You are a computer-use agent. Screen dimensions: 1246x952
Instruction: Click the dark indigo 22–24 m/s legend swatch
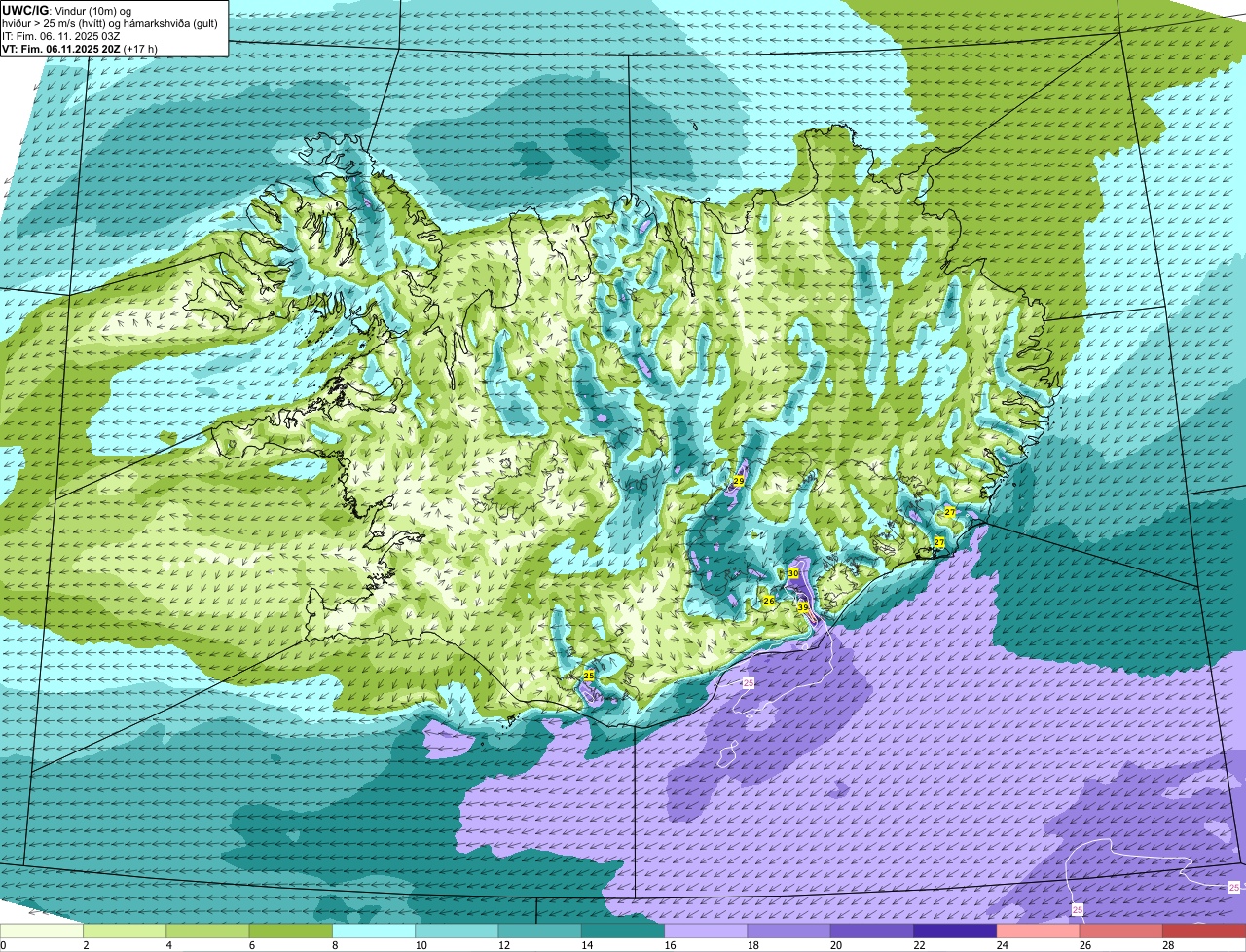point(956,931)
